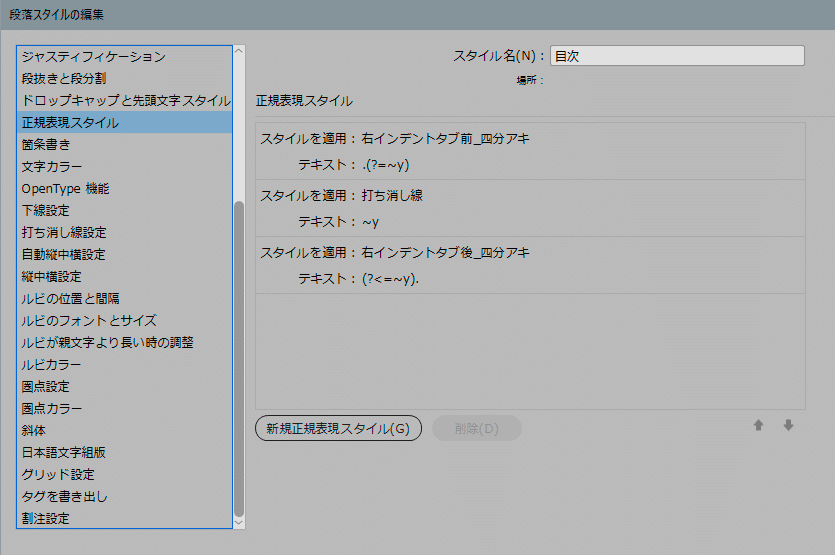
Task: Click 新規正規表現スタイル(G) button
Action: (338, 428)
